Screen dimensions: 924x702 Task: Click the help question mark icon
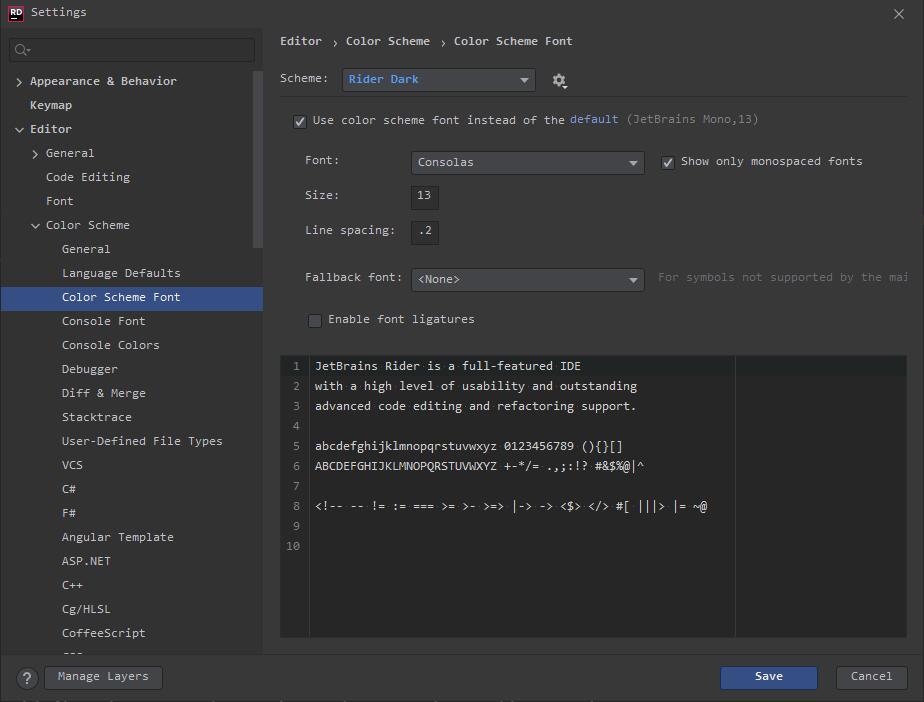[27, 677]
